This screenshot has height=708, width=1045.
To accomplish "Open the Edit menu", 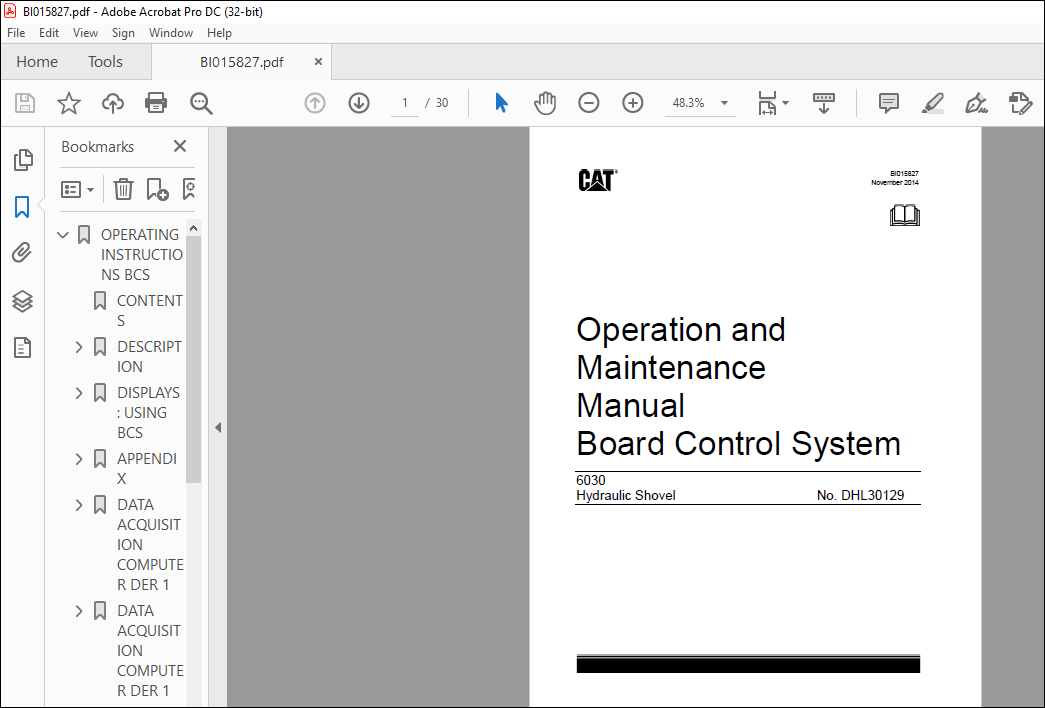I will 49,33.
